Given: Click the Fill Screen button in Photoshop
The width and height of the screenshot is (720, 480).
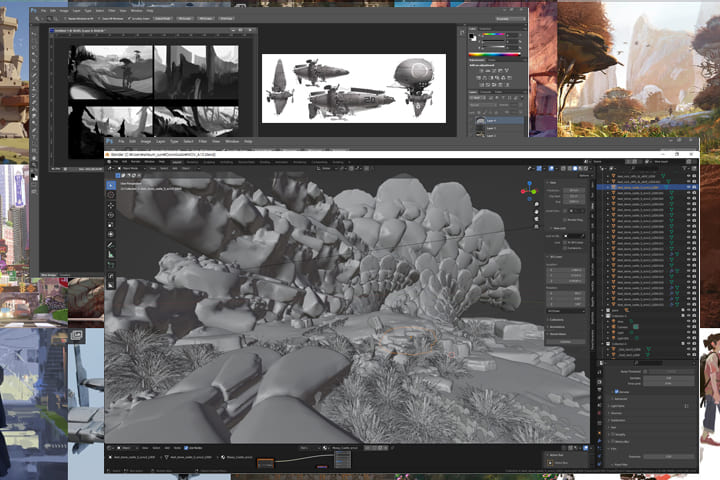Looking at the screenshot, I should point(206,19).
